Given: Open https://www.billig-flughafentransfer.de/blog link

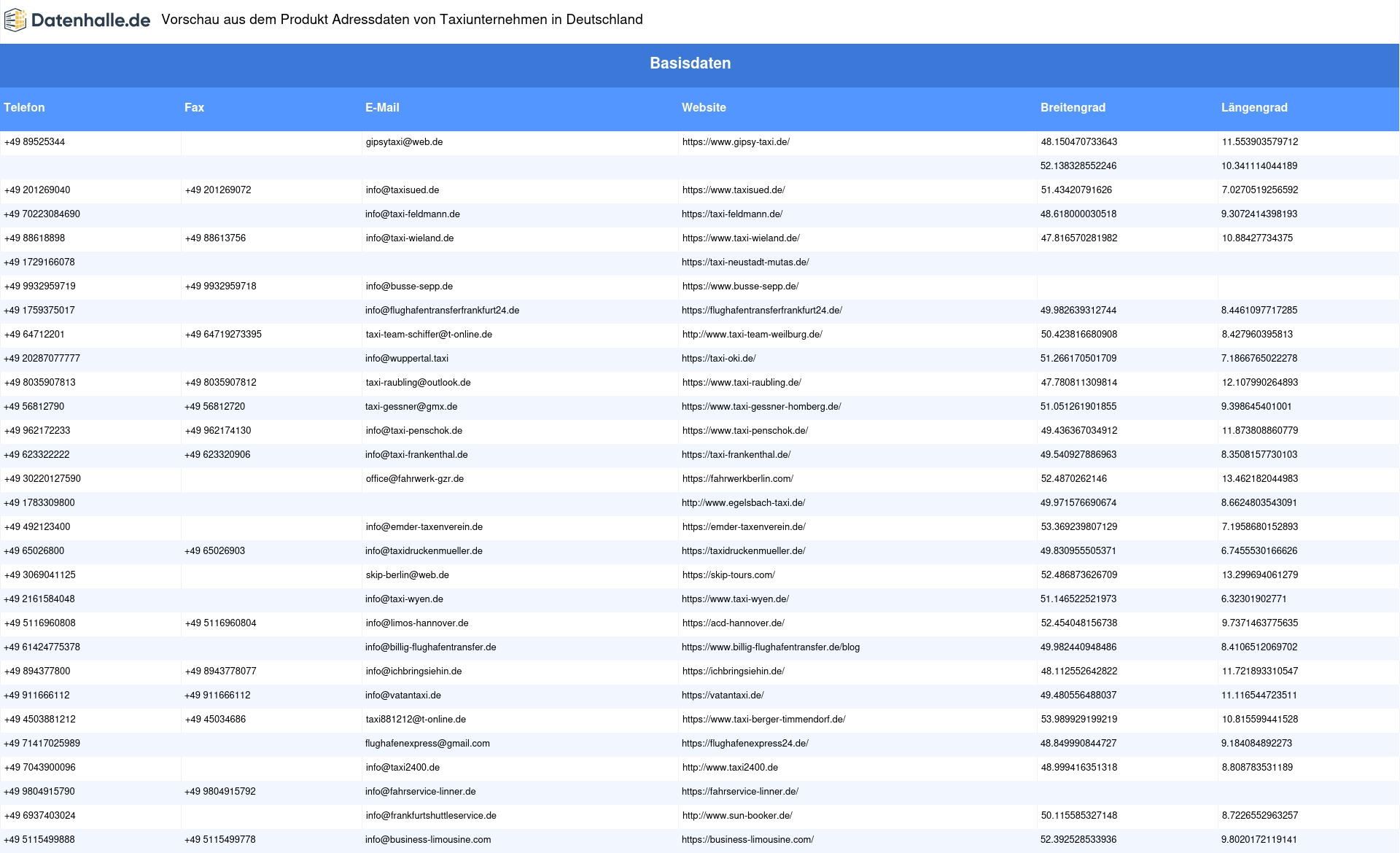Looking at the screenshot, I should click(771, 647).
